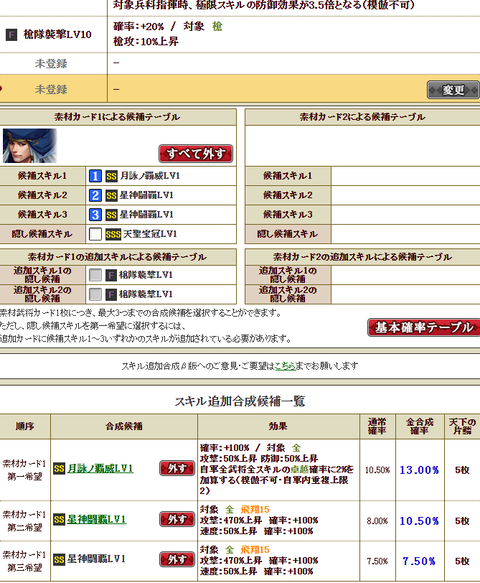Click the SS rank icon in the 候補スキル3 row
Viewport: 480px width, 583px height.
pos(111,215)
